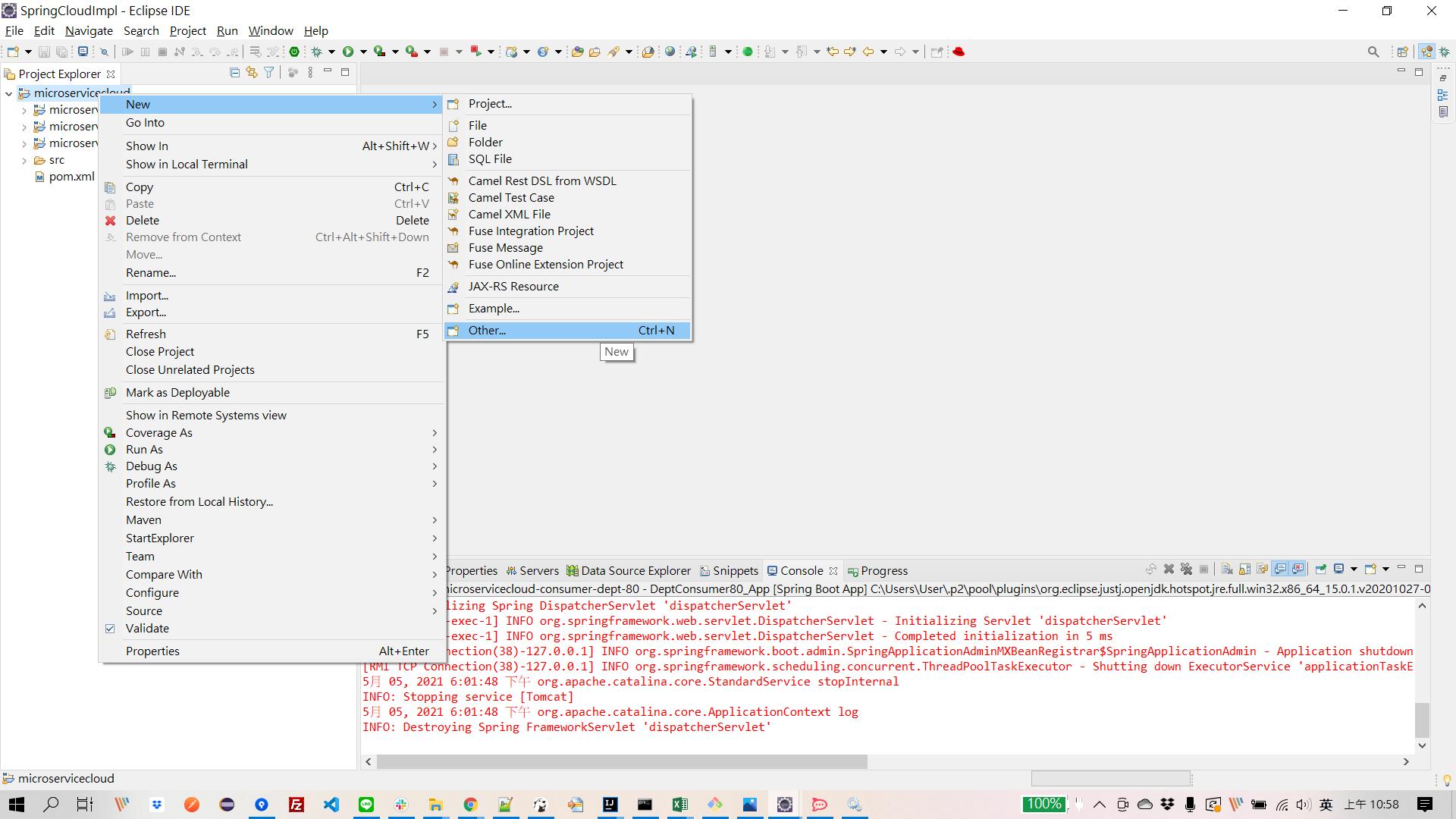The image size is (1456, 819).
Task: Click the Boot Dashboard green power icon
Action: (x=294, y=52)
